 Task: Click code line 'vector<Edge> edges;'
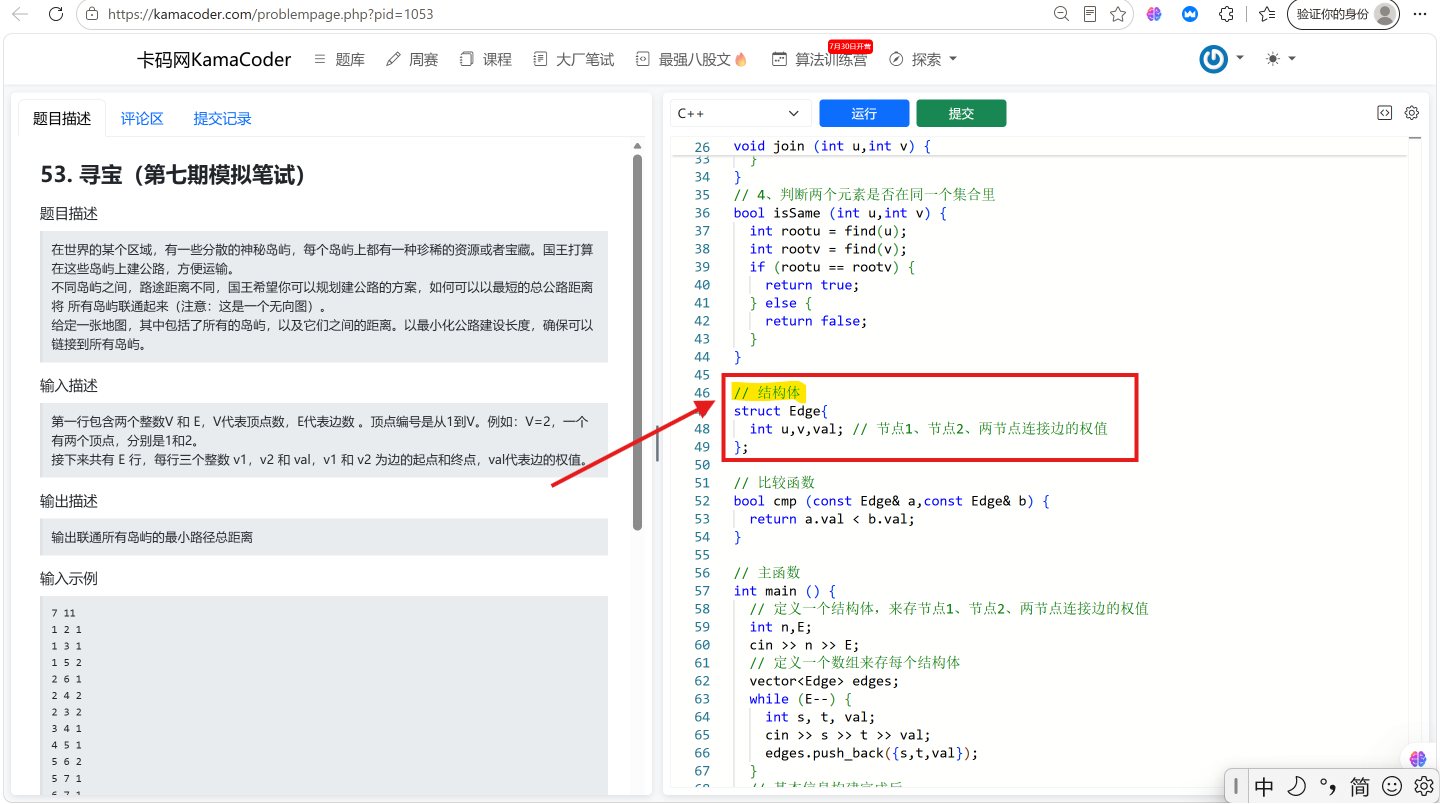coord(824,680)
